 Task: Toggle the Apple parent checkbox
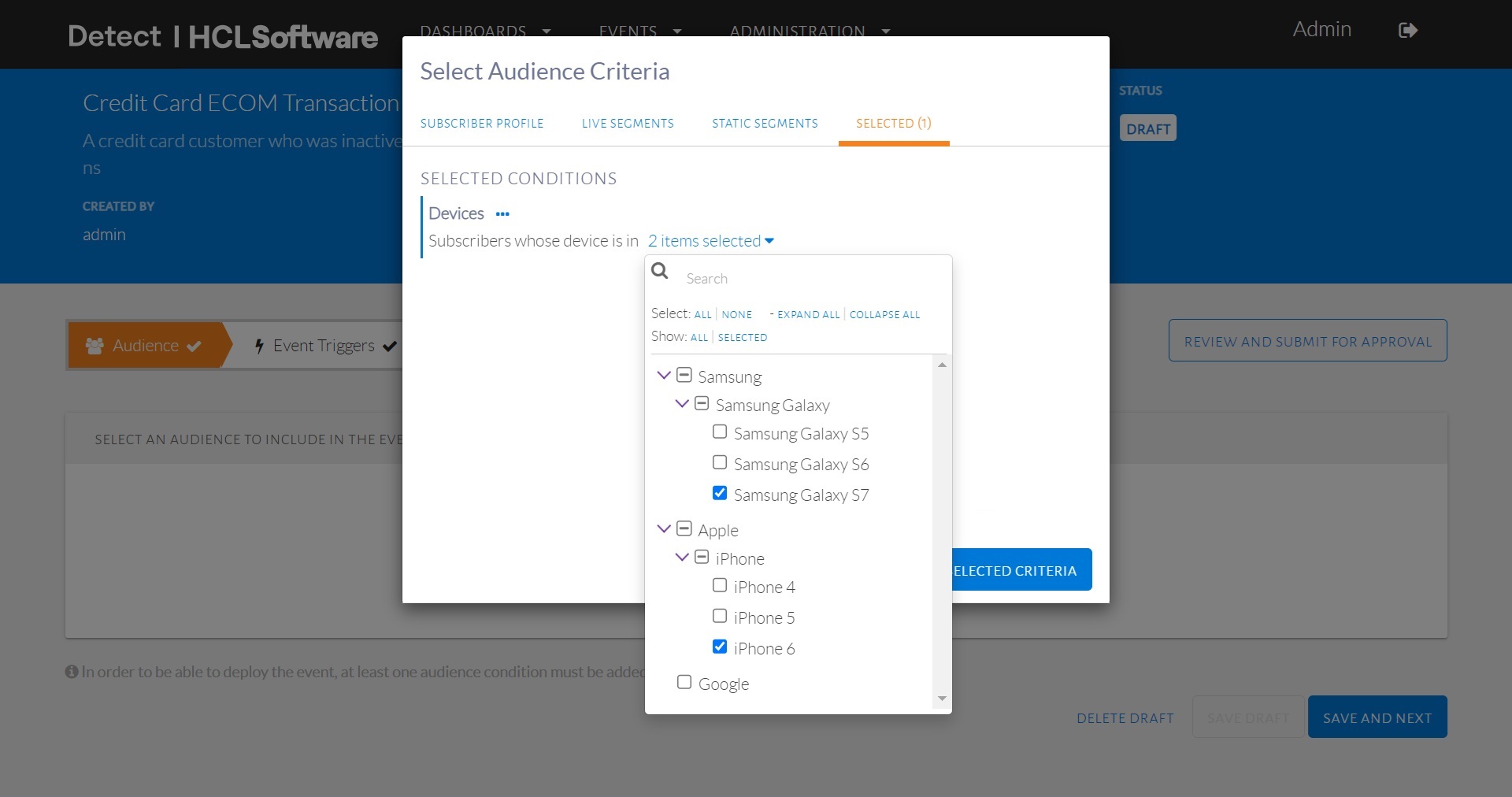coord(684,528)
